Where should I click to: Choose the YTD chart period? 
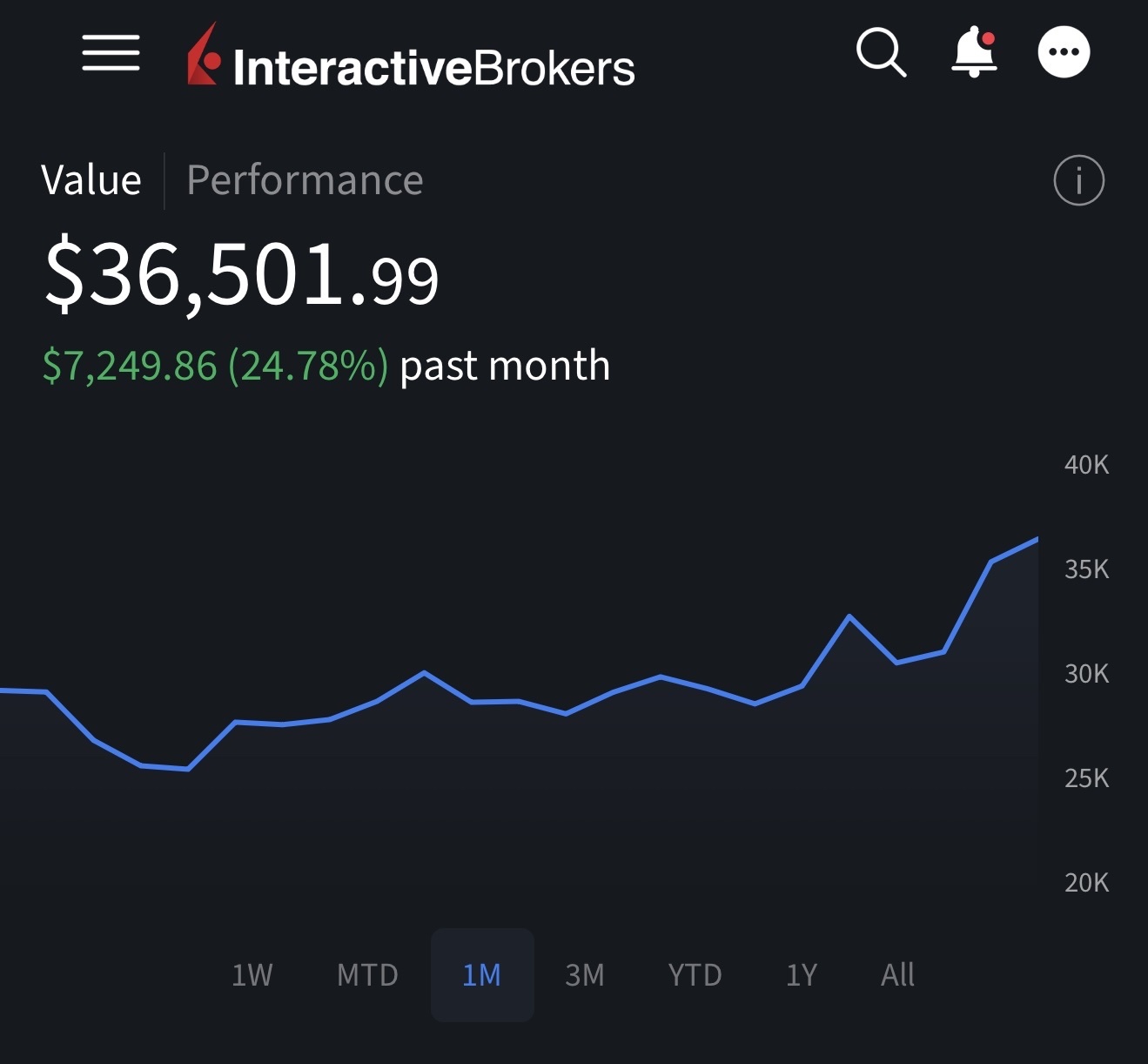pyautogui.click(x=695, y=975)
